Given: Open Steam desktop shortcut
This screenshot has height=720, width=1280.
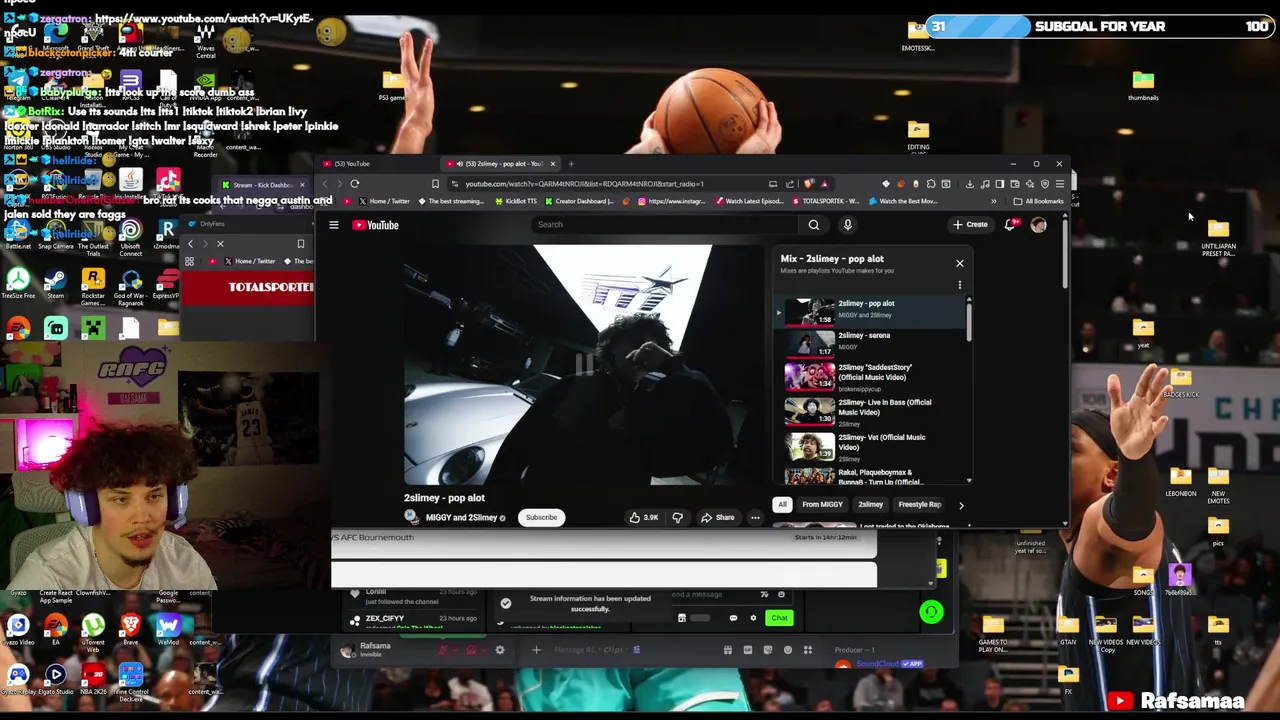Looking at the screenshot, I should [55, 283].
